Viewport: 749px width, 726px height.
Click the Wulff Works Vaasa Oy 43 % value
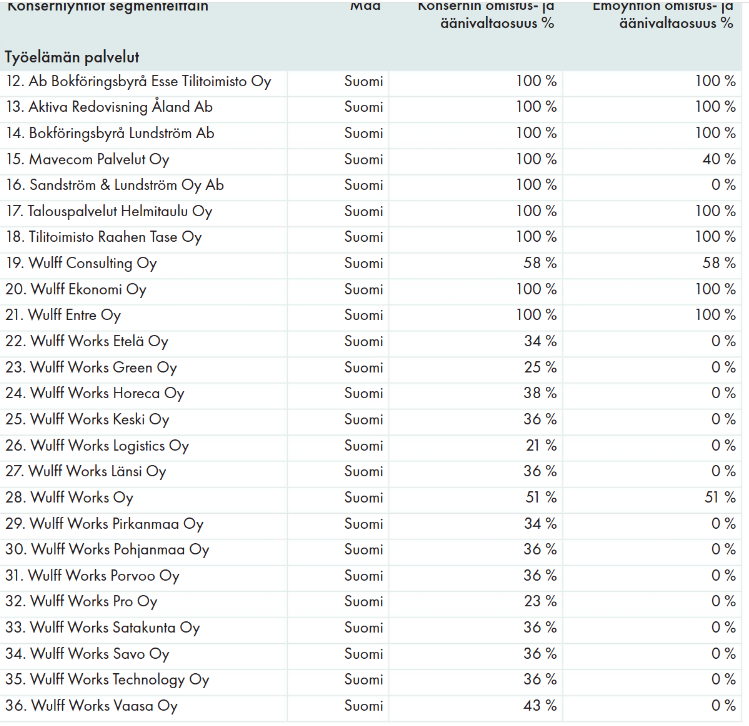coord(540,705)
